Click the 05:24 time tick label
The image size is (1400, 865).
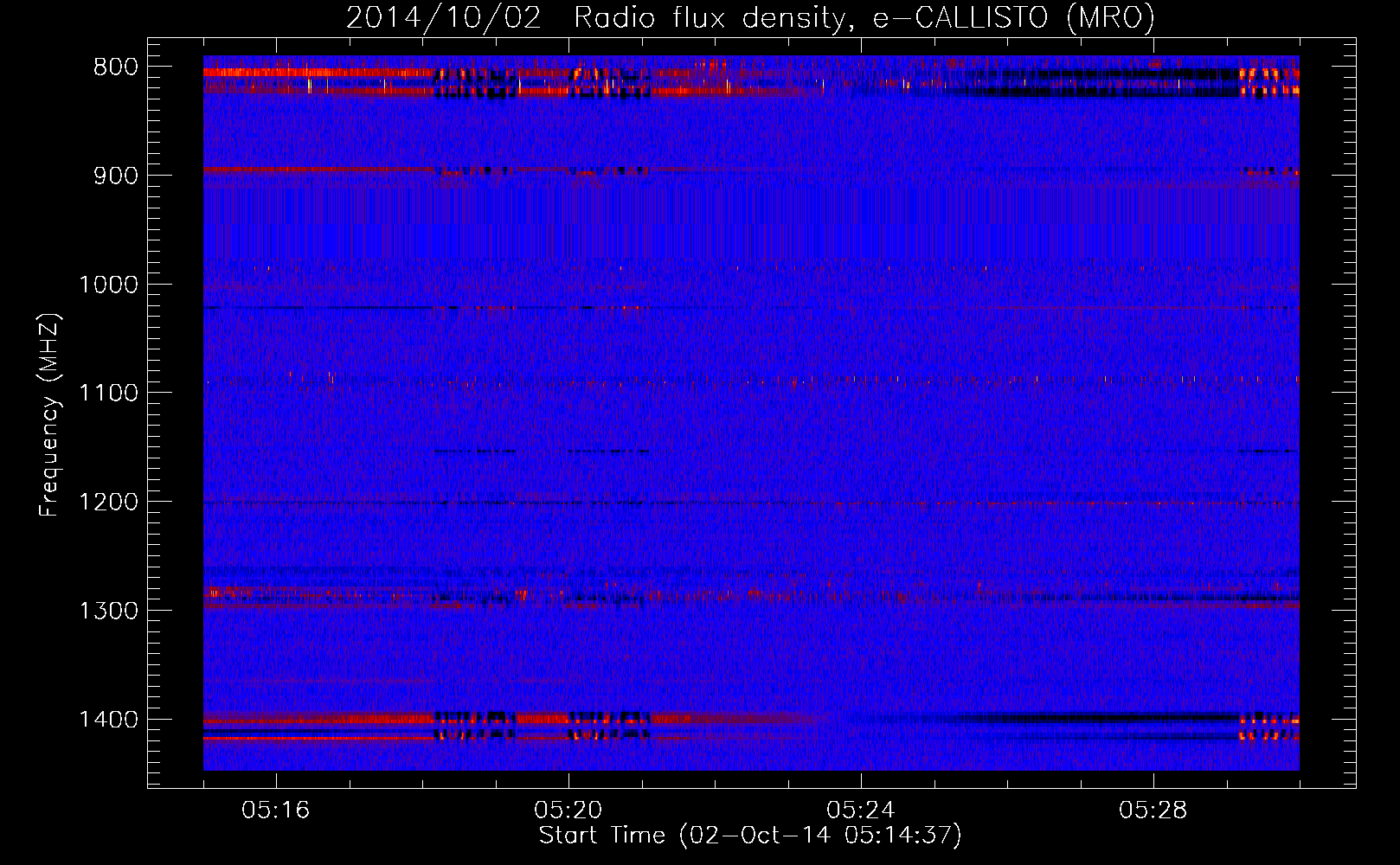point(861,811)
